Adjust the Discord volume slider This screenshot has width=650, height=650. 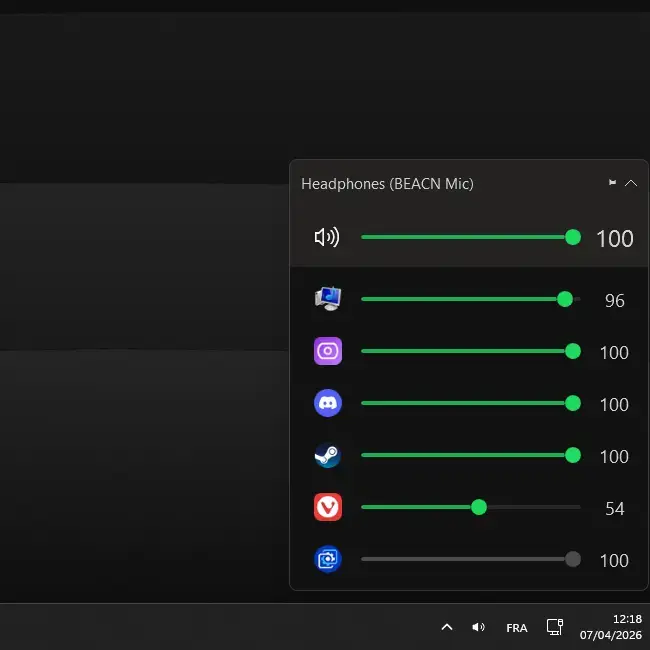[471, 403]
